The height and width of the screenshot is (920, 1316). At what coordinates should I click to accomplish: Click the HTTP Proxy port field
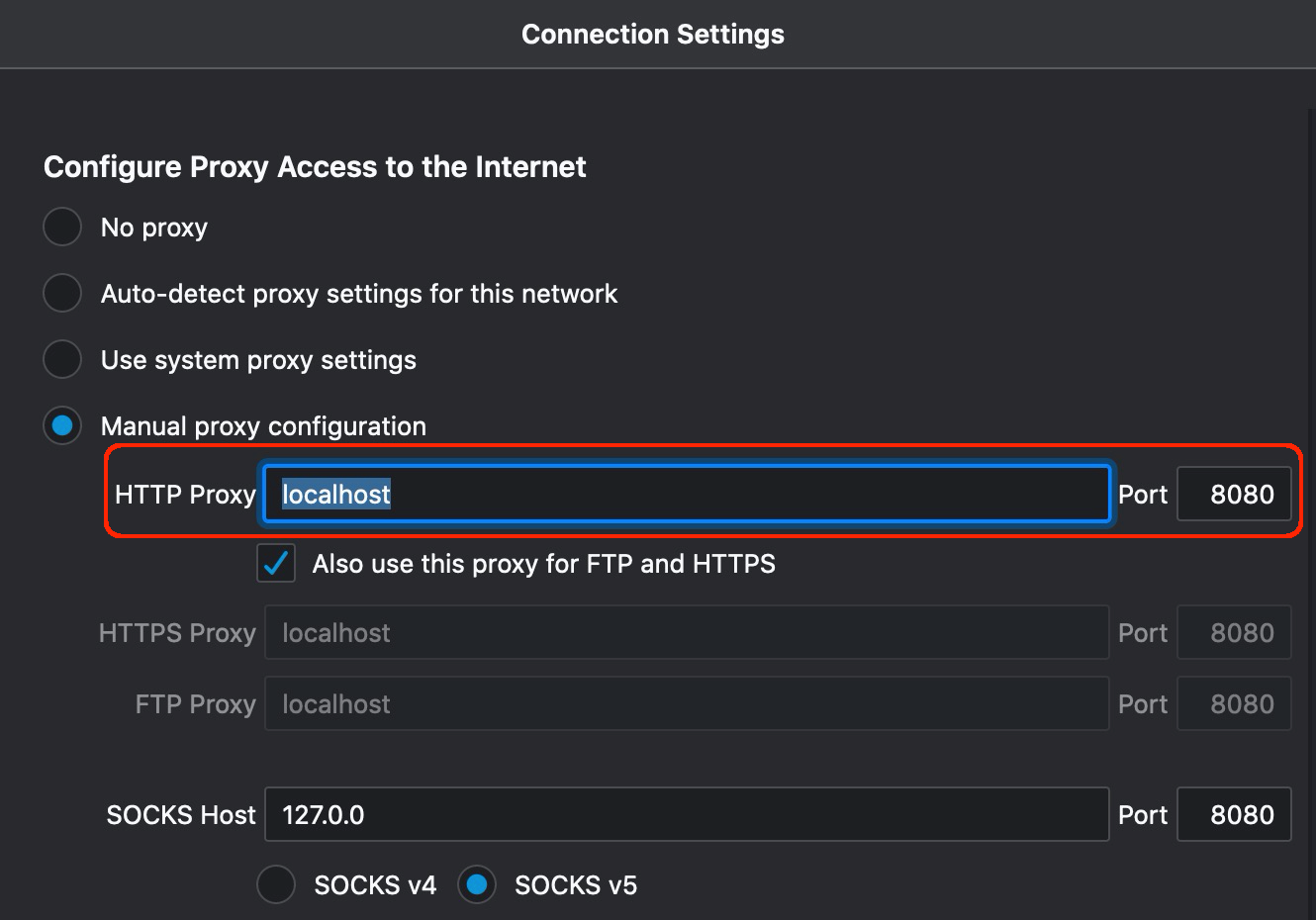[1234, 494]
